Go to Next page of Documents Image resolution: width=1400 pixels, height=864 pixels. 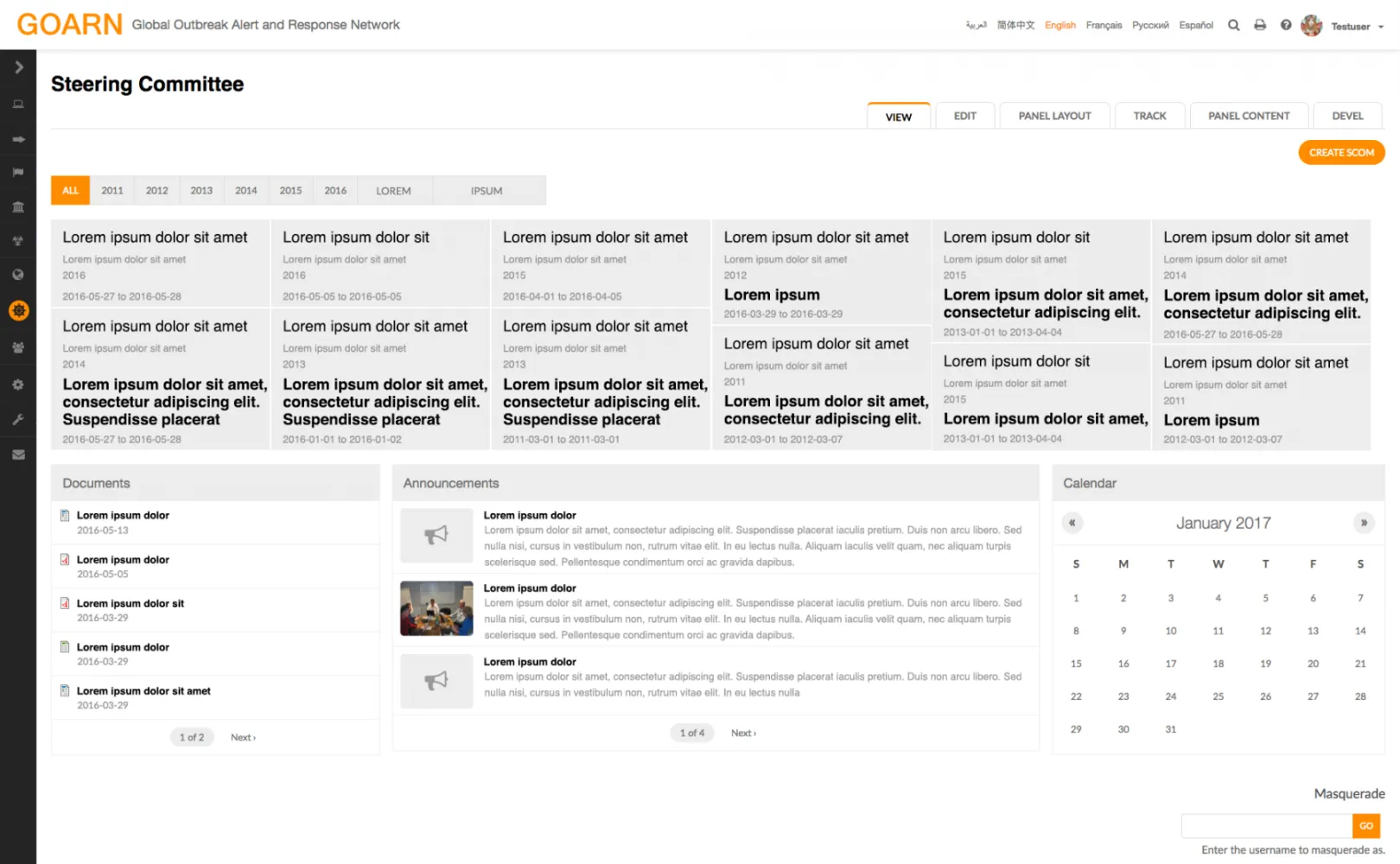pyautogui.click(x=243, y=737)
